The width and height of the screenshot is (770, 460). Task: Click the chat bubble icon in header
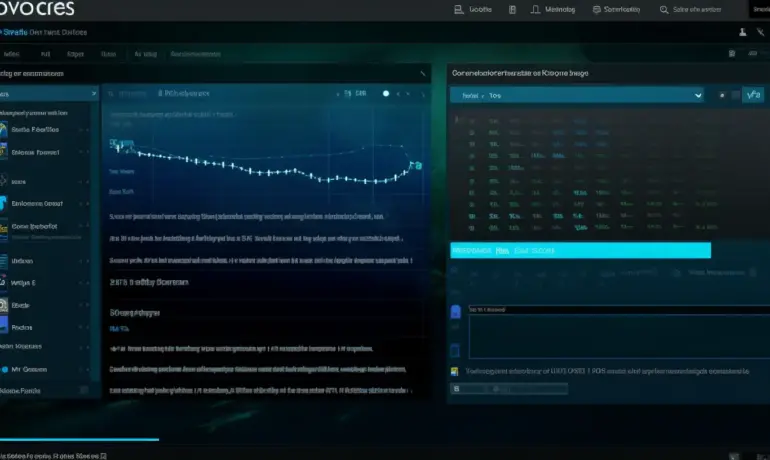pos(597,10)
